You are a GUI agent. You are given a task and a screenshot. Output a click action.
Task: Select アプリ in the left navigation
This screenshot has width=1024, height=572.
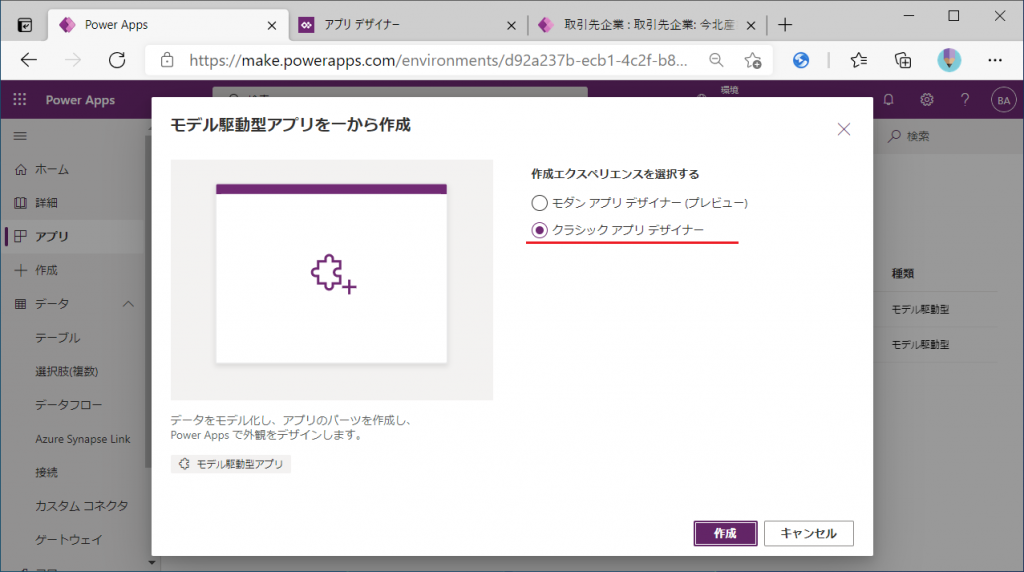52,236
